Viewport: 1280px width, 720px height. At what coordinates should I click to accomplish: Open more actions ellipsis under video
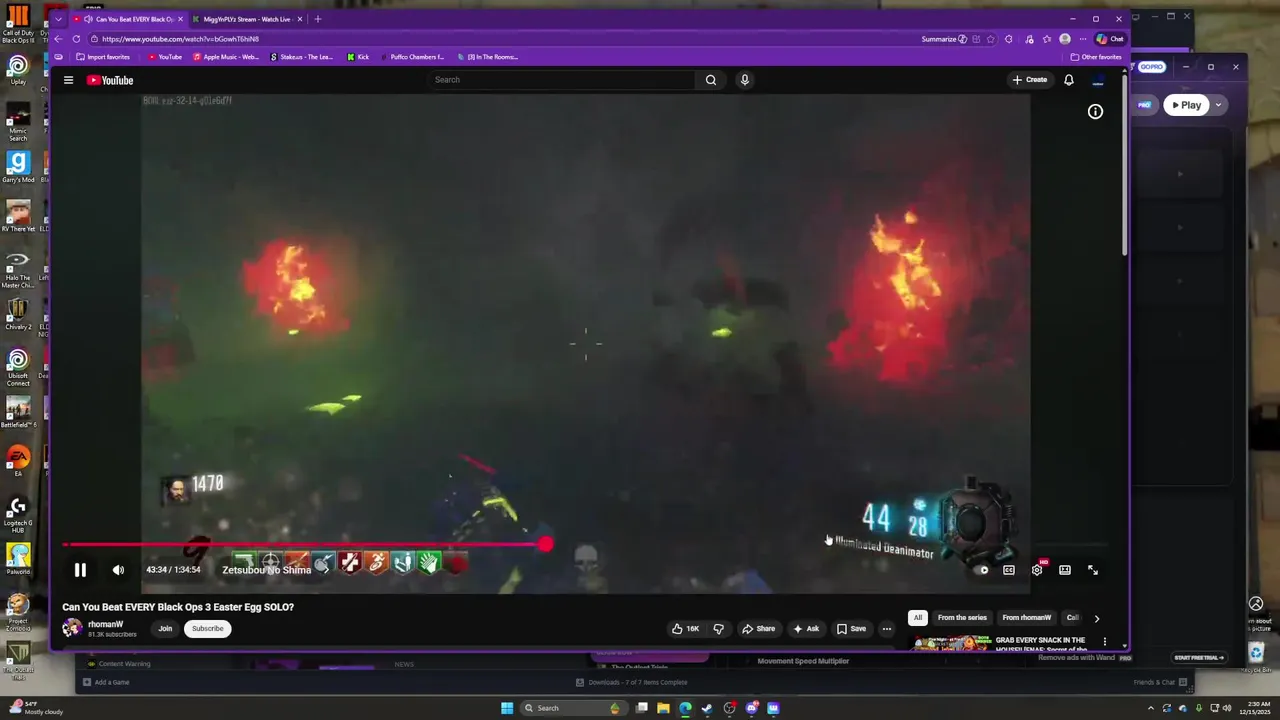(x=886, y=629)
